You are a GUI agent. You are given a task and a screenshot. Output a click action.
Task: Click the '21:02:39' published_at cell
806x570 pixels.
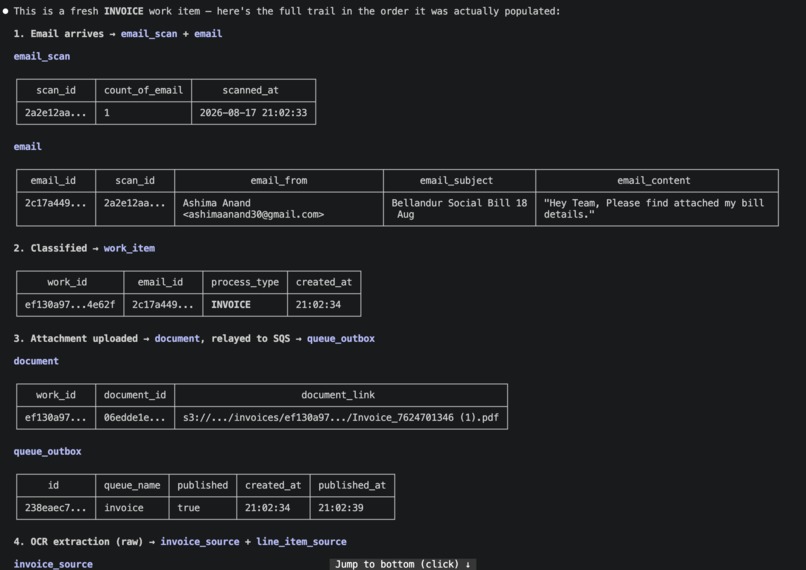(352, 508)
